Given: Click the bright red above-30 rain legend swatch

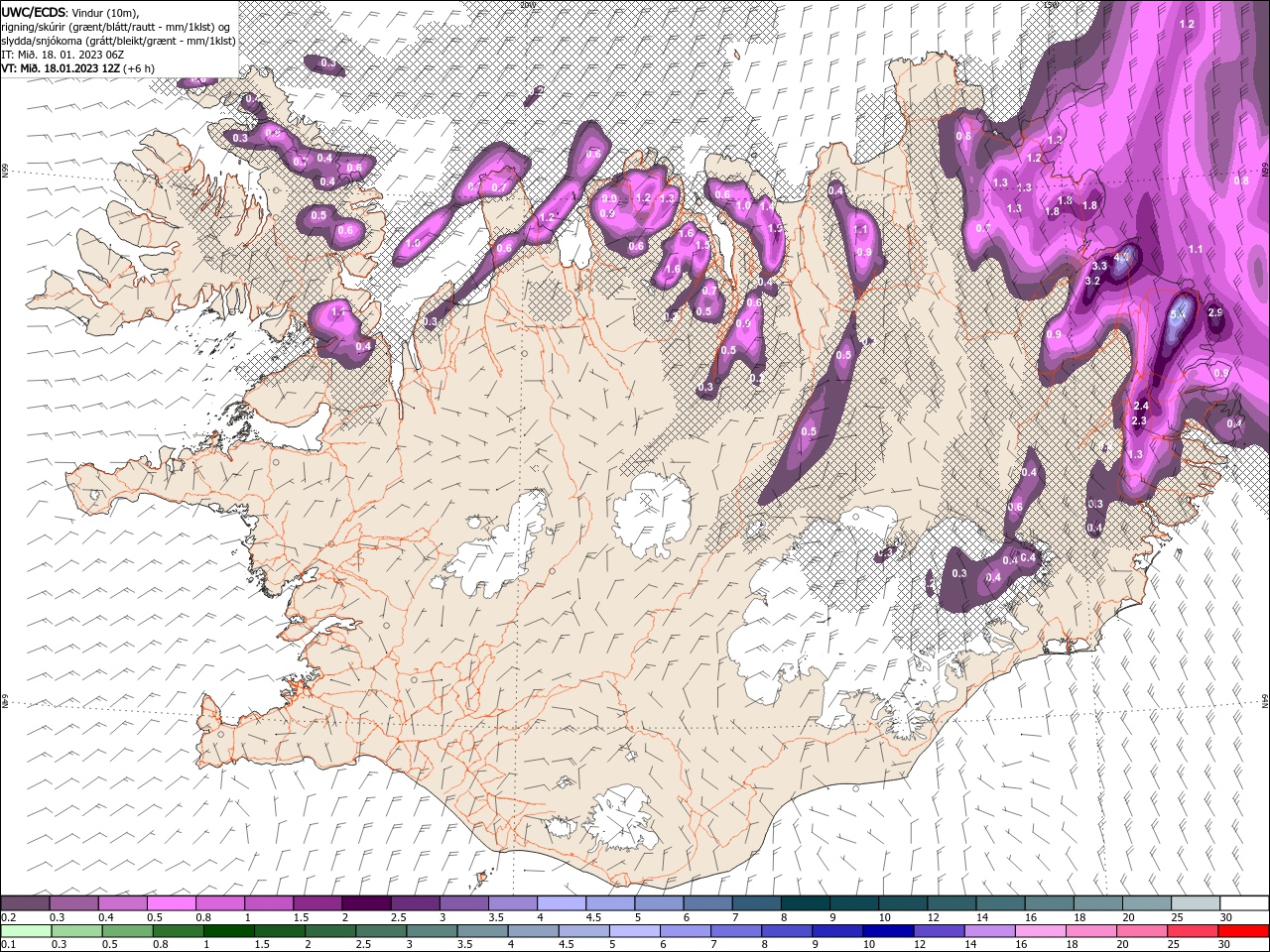Looking at the screenshot, I should tap(1243, 931).
